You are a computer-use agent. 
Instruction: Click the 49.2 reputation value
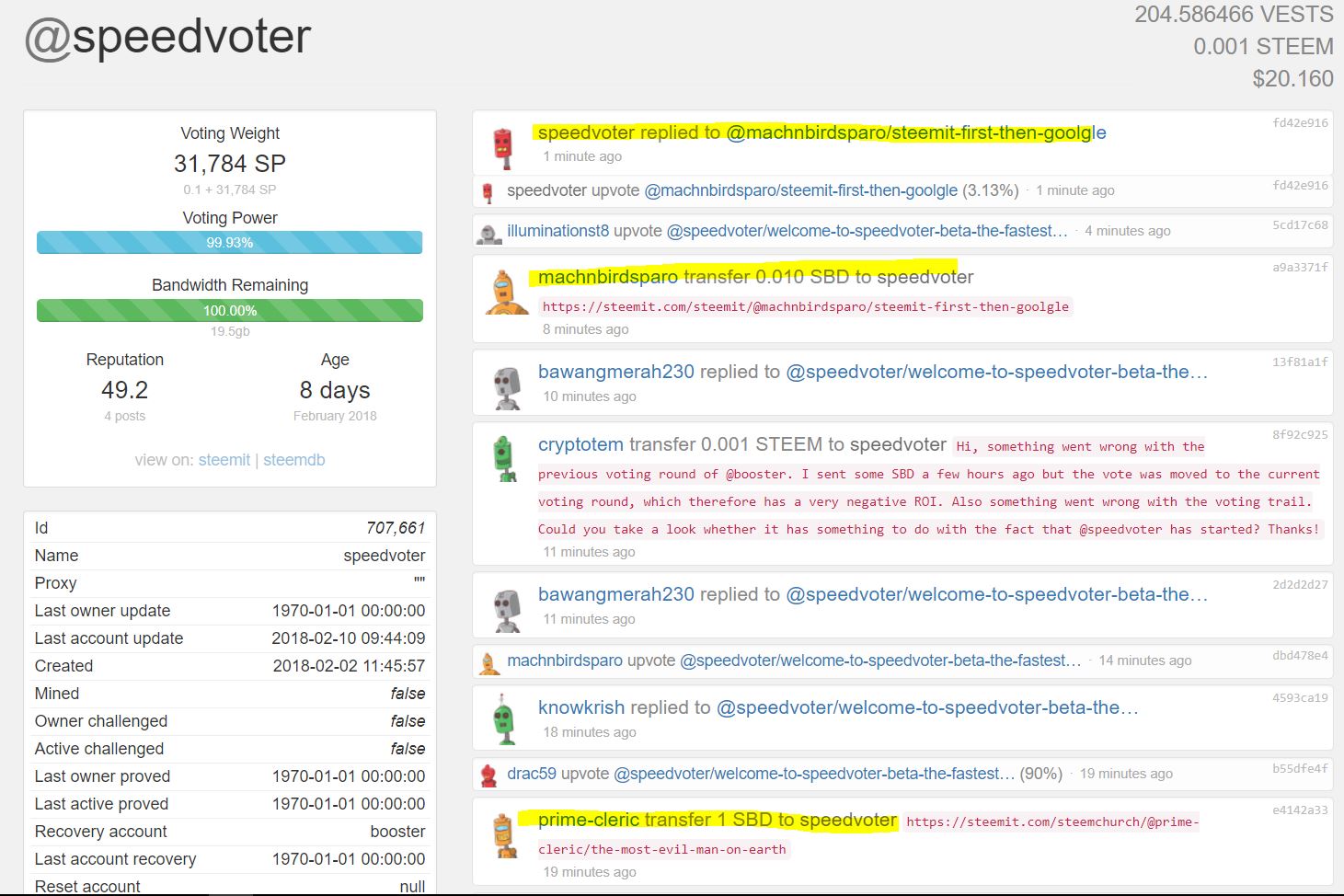point(125,390)
